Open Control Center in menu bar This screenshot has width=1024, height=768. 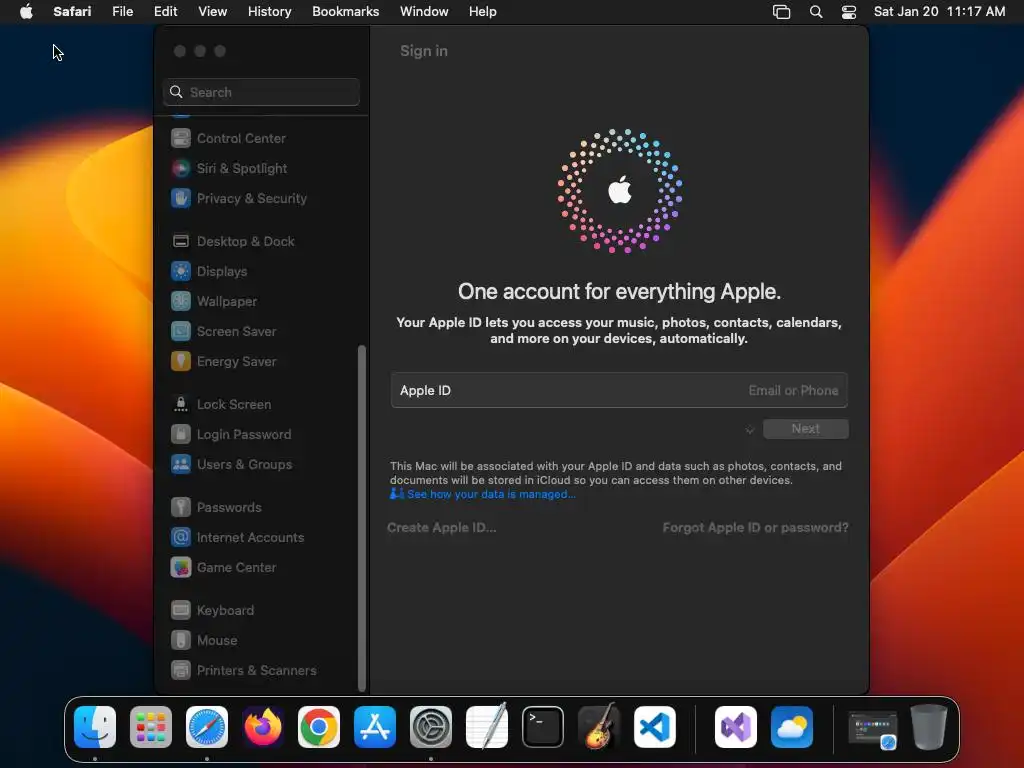tap(848, 11)
